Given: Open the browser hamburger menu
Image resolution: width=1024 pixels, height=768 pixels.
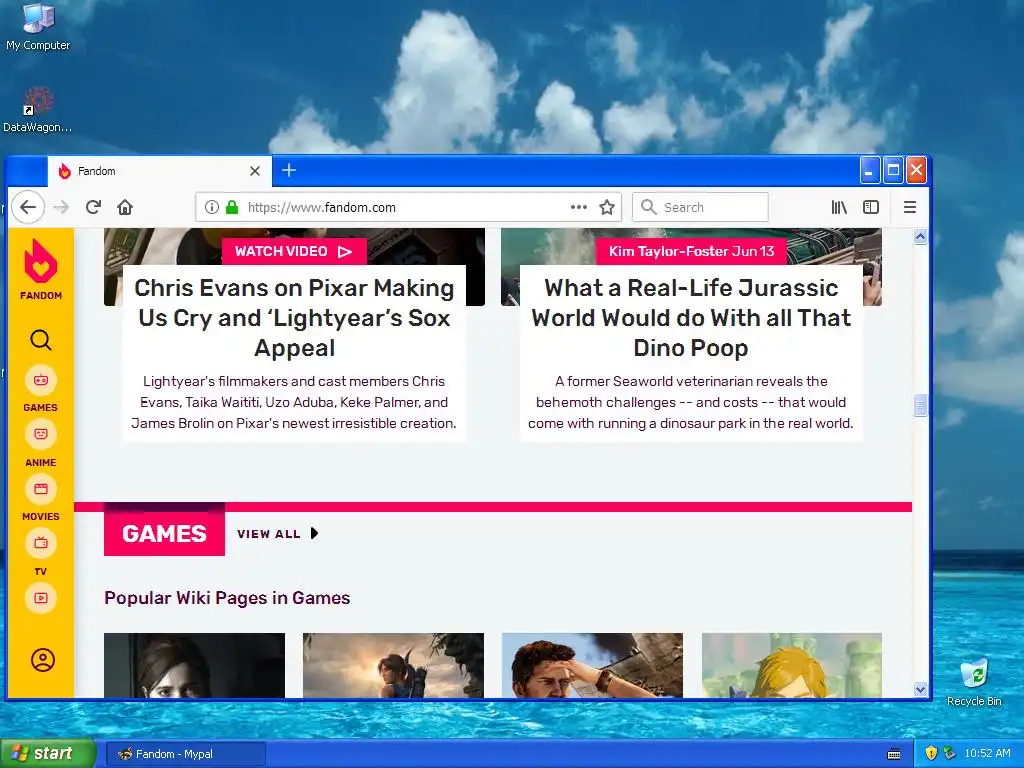Looking at the screenshot, I should point(910,207).
